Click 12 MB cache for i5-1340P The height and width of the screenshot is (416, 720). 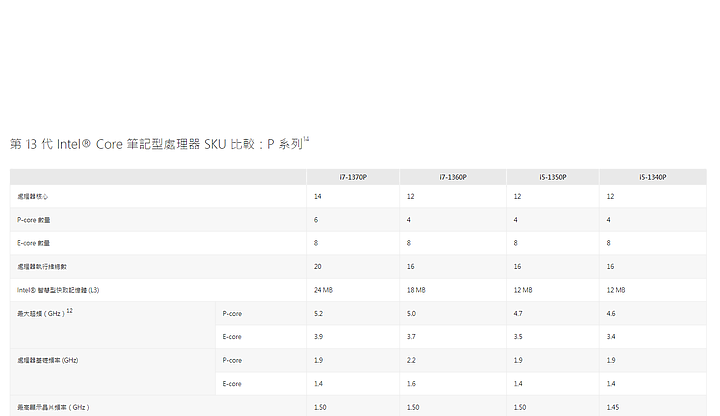point(616,290)
